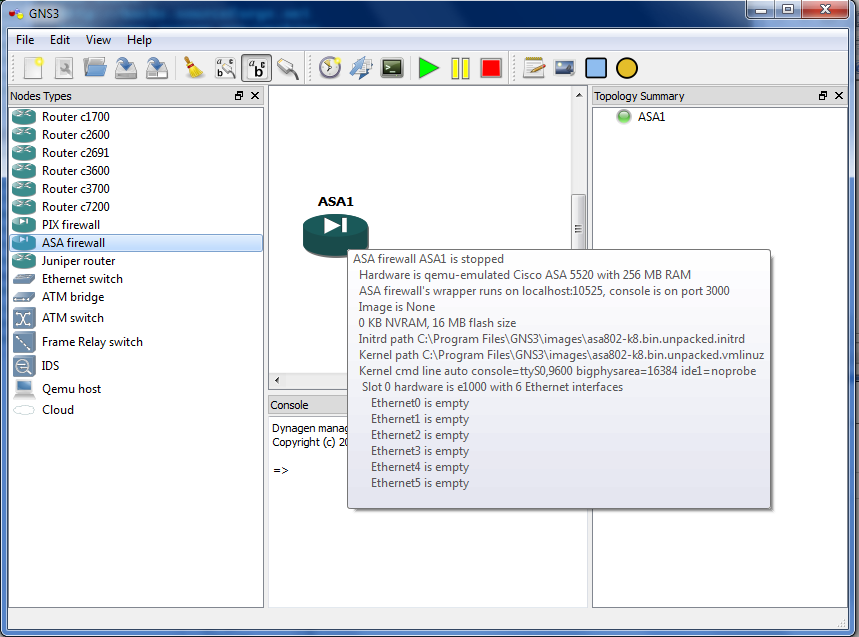Open console terminal for all devices

click(x=392, y=68)
